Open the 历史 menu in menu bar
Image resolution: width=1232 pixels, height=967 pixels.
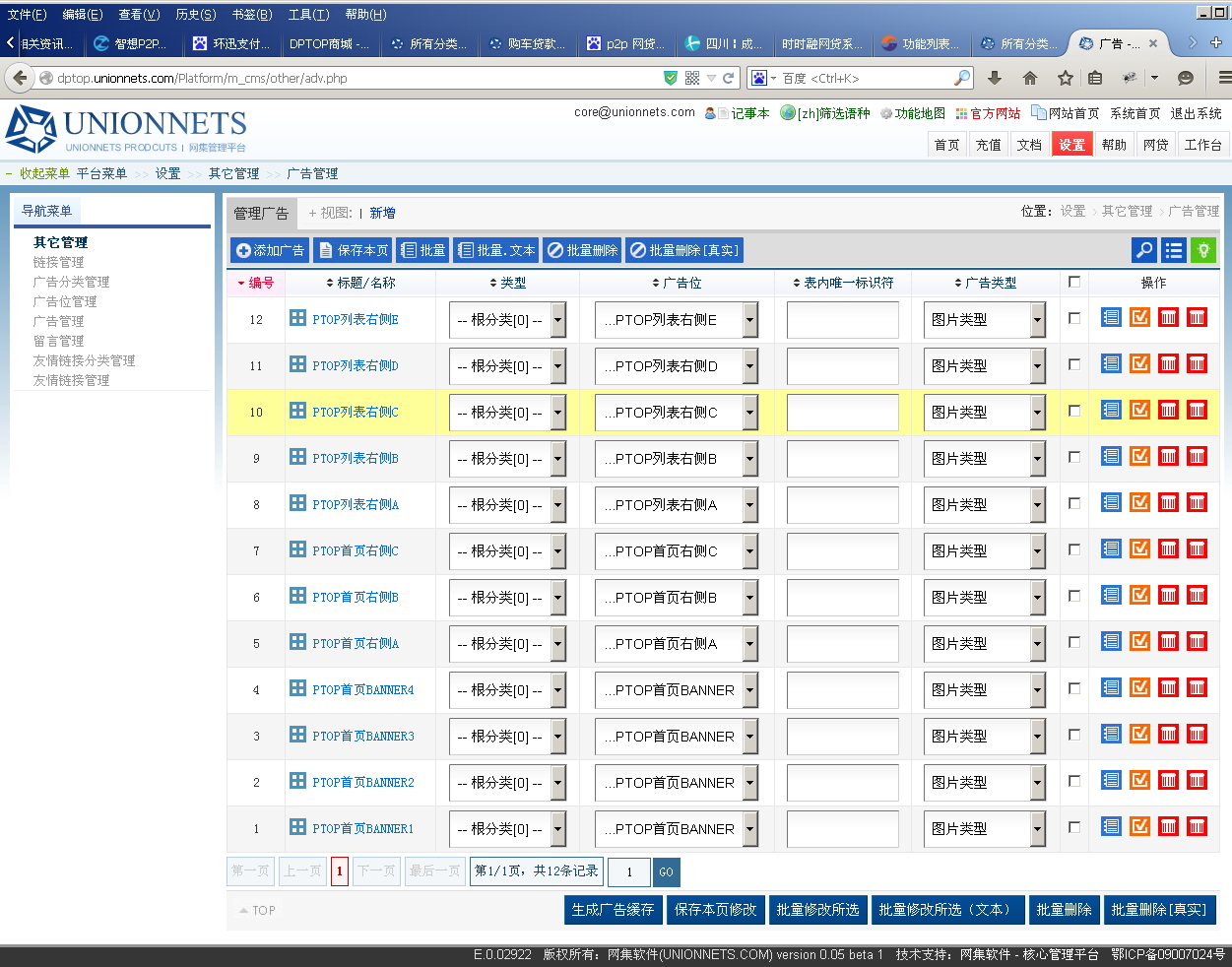(x=195, y=14)
